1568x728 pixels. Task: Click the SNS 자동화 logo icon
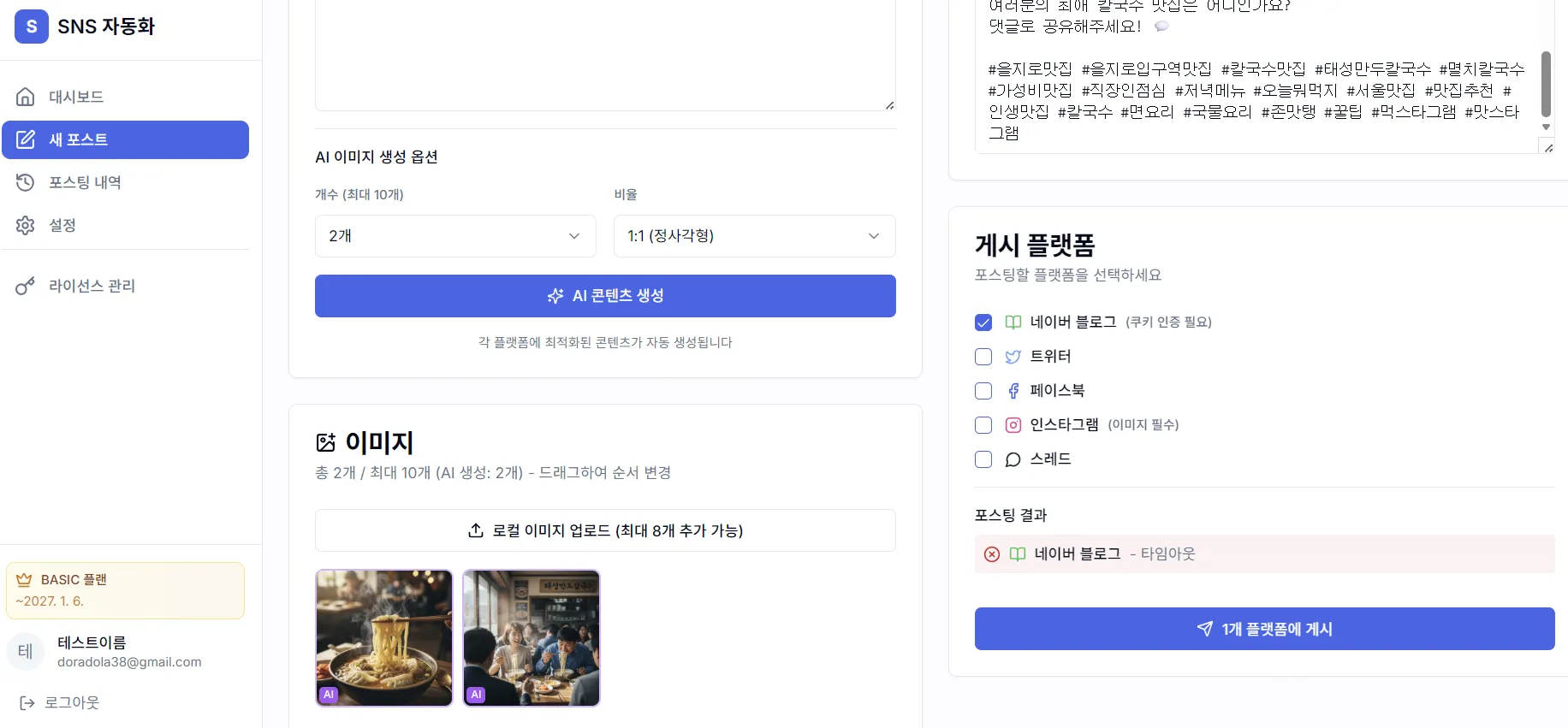32,27
